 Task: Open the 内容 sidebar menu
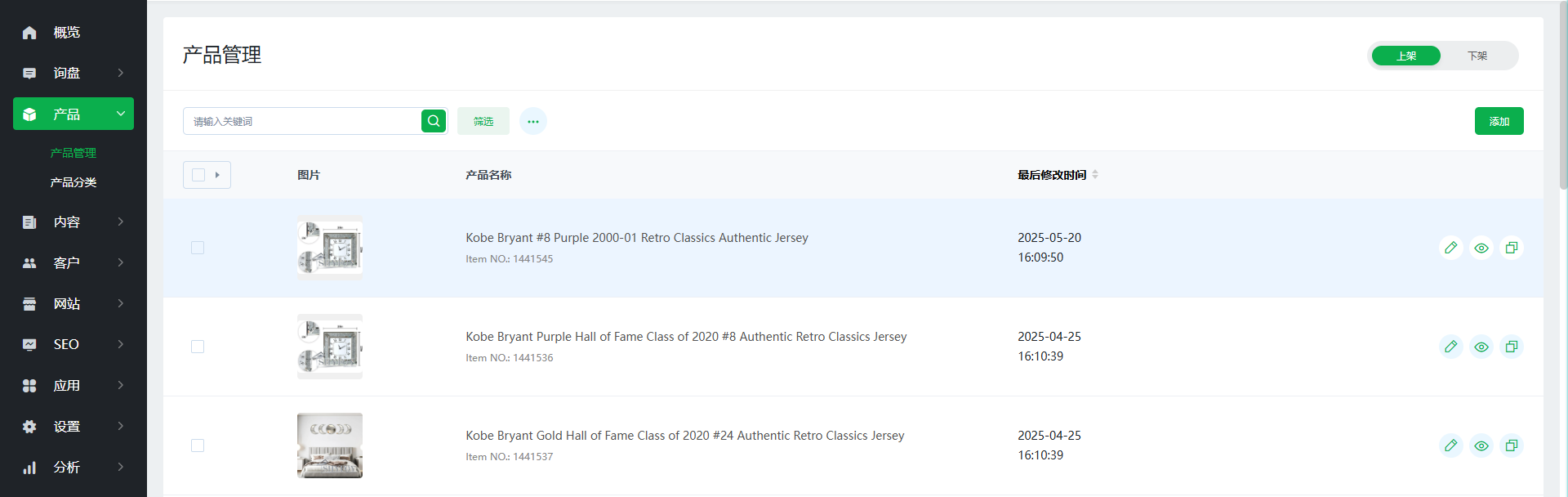73,222
